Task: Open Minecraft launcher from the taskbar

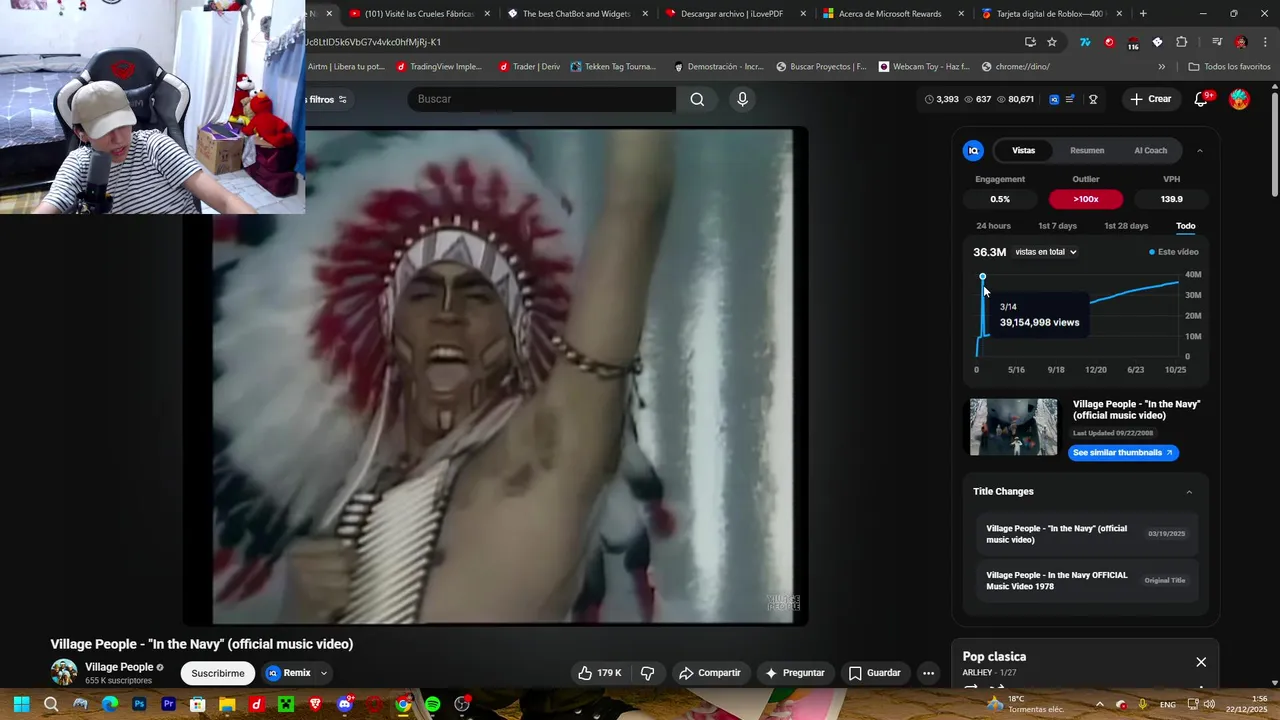Action: pos(286,704)
